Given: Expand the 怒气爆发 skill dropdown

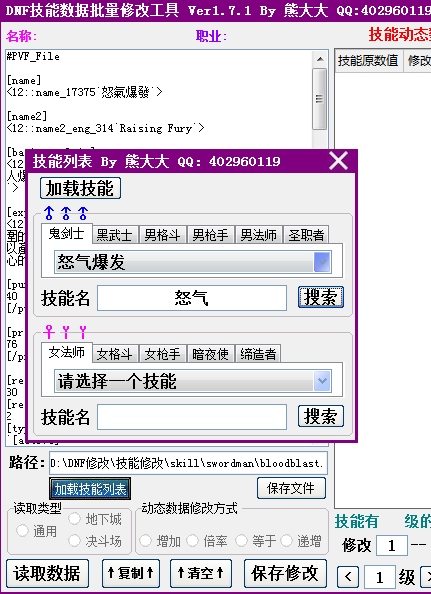Looking at the screenshot, I should click(x=322, y=262).
